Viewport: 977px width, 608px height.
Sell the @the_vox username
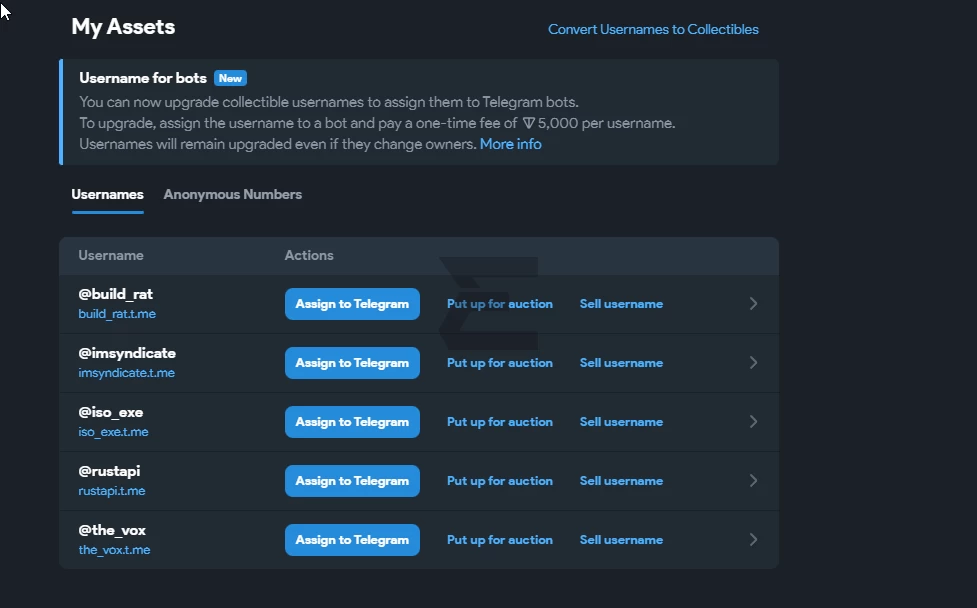pos(621,539)
